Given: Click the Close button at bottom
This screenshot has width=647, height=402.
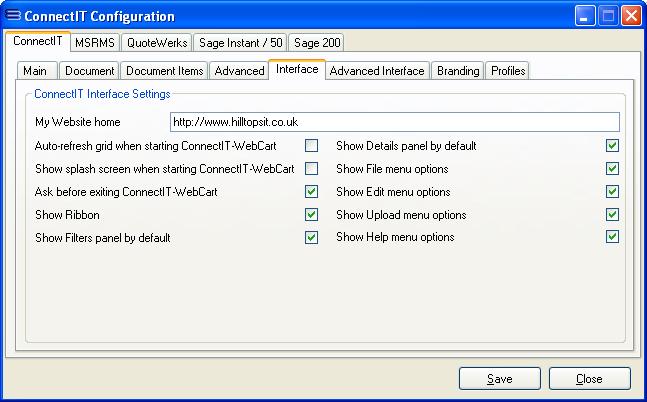Looking at the screenshot, I should pyautogui.click(x=589, y=379).
